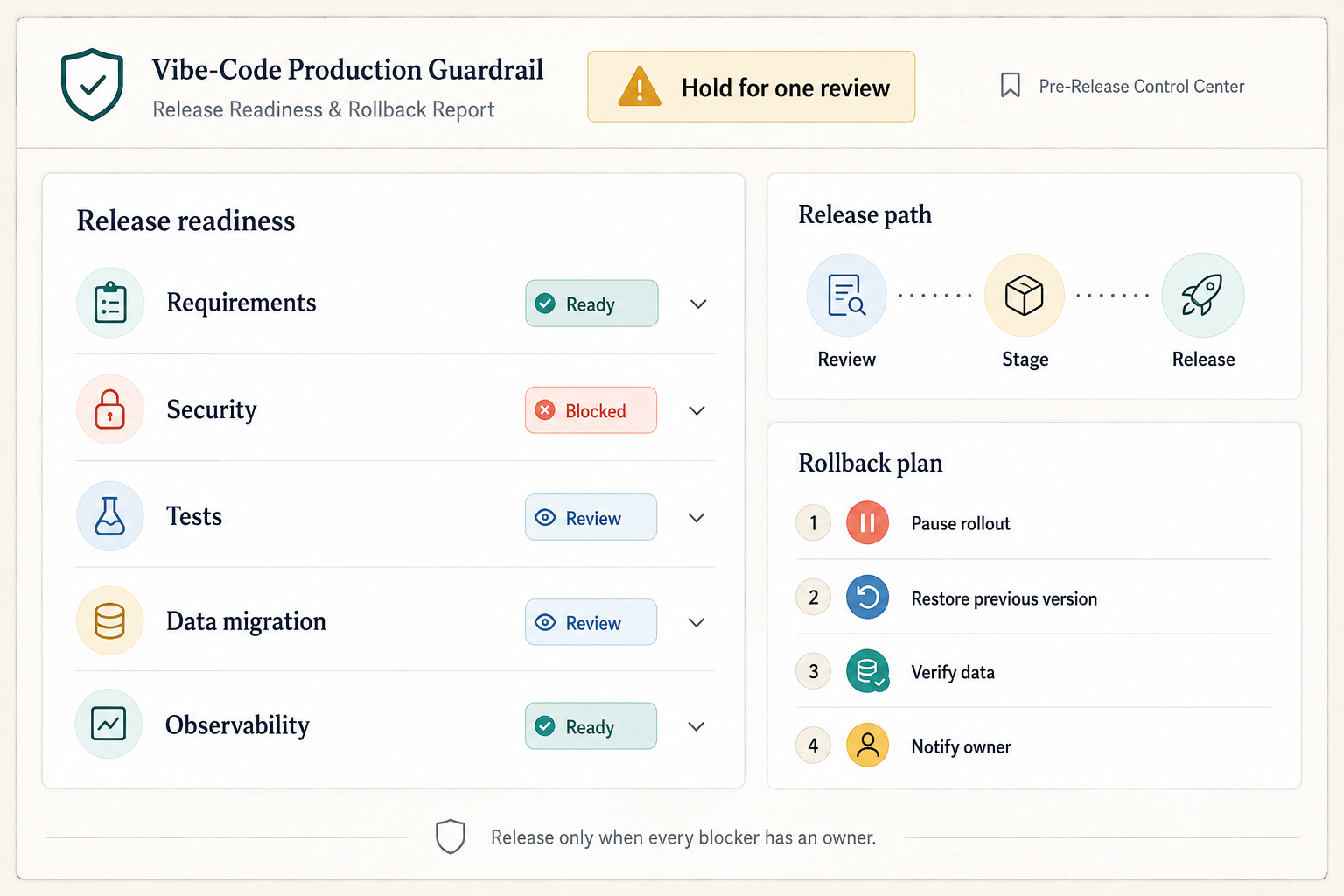The height and width of the screenshot is (896, 1344).
Task: Click the Tests flask icon
Action: click(x=110, y=516)
